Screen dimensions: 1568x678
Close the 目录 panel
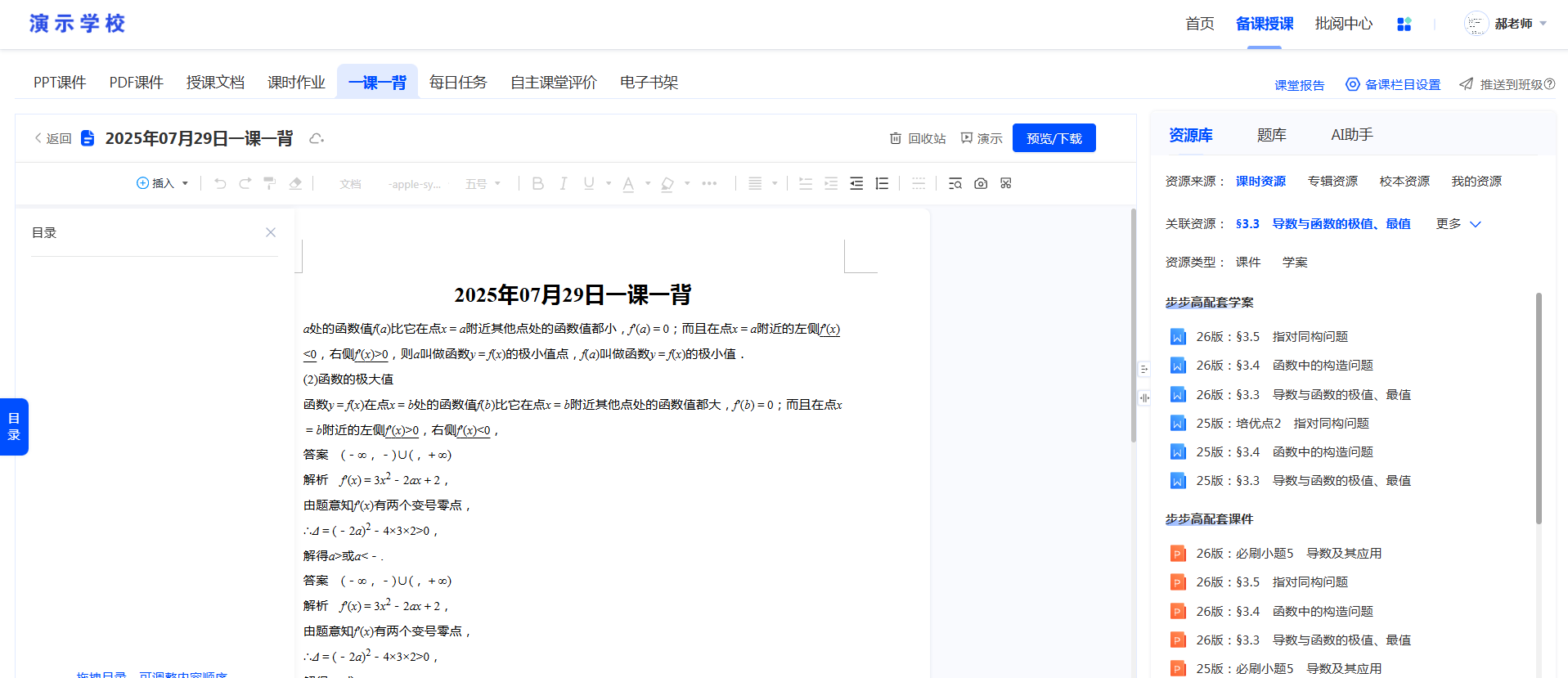click(x=271, y=232)
